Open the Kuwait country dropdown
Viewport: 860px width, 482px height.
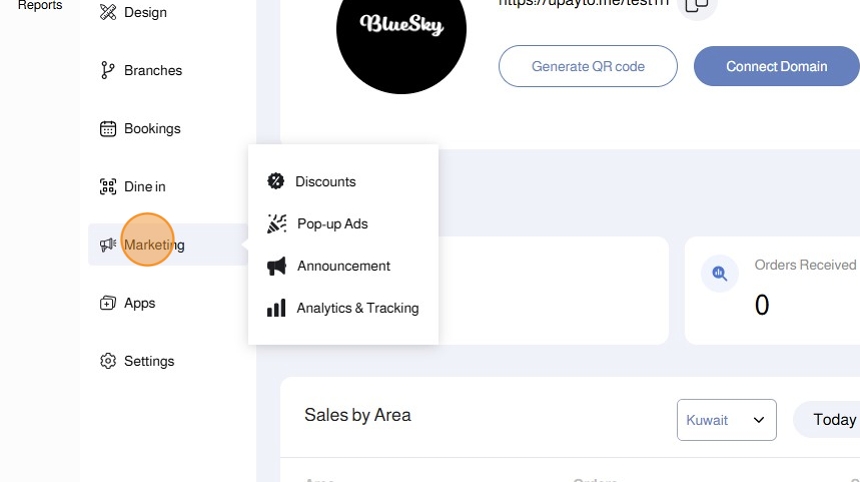coord(726,420)
